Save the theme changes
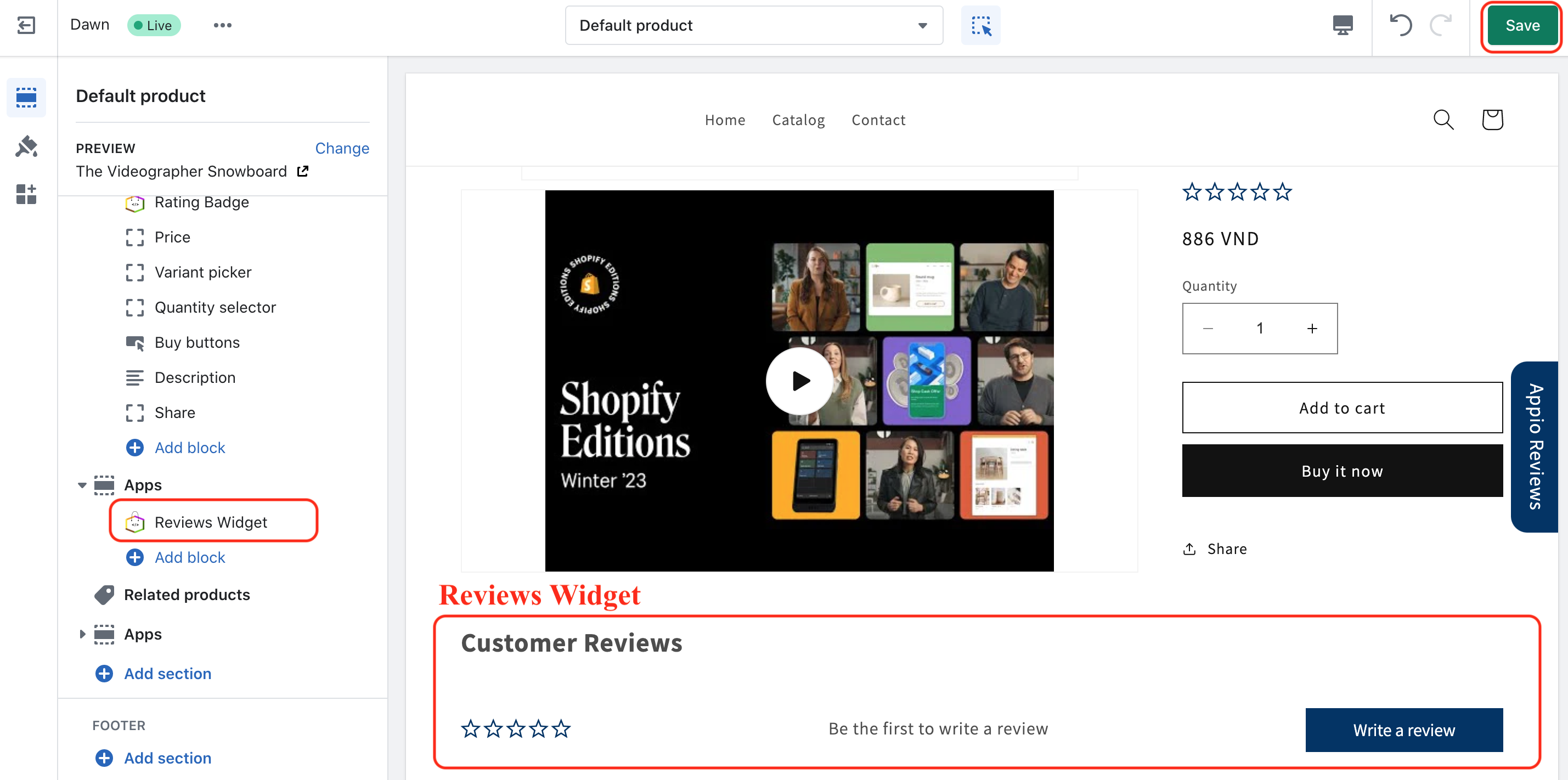The image size is (1568, 780). [x=1522, y=25]
